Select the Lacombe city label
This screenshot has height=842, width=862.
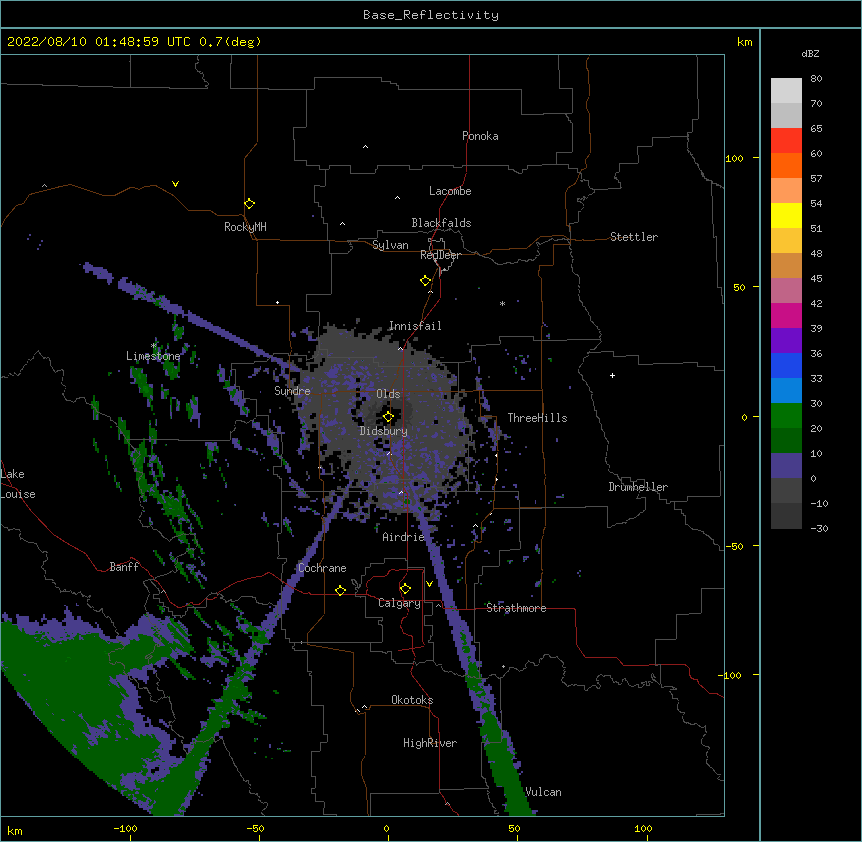[450, 191]
